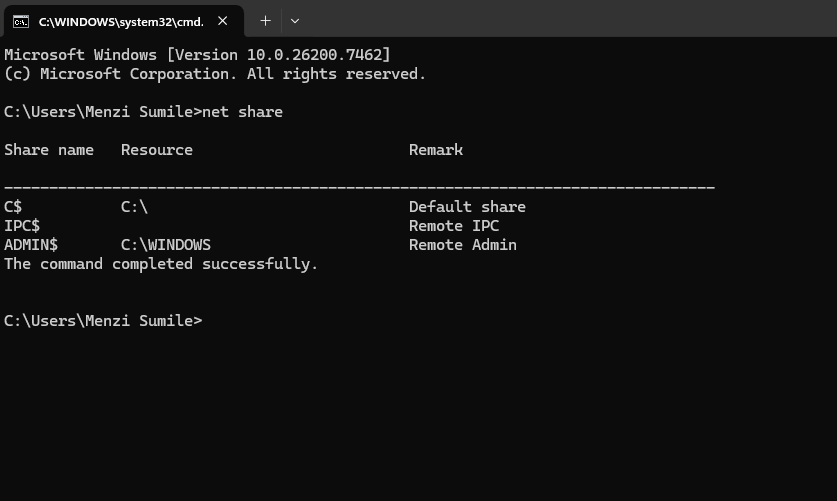
Task: Click the ADMIN$ share name entry
Action: [x=31, y=245]
